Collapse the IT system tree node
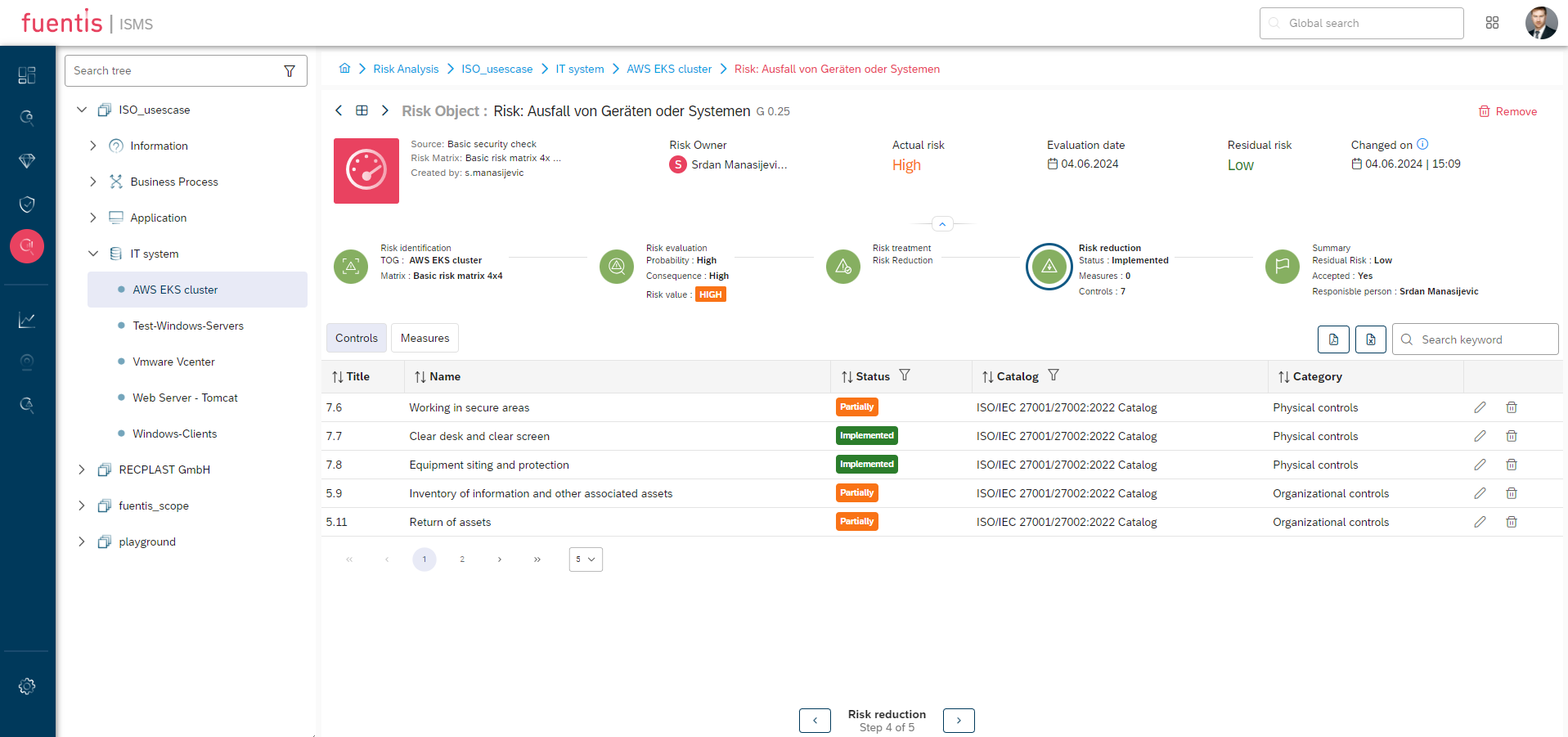Viewport: 1568px width, 737px height. pos(92,254)
